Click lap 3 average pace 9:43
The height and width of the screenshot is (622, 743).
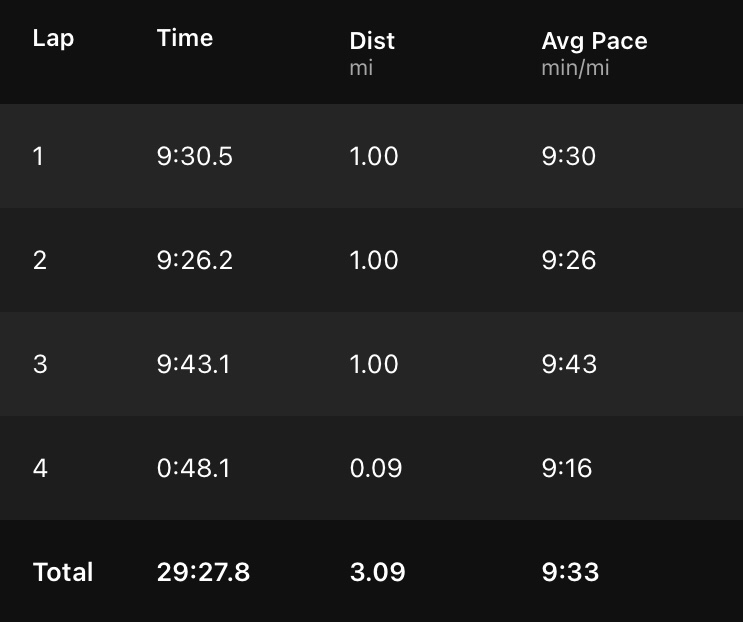coord(569,364)
